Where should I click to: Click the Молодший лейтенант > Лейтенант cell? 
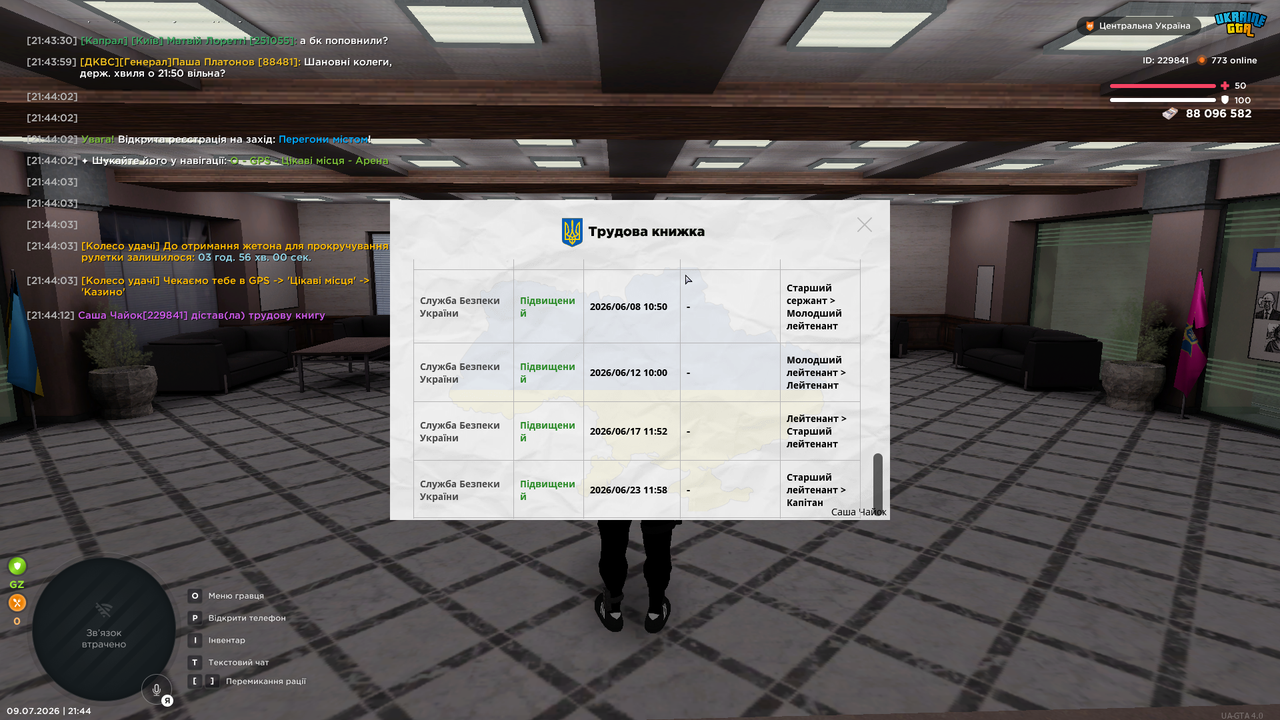click(820, 373)
